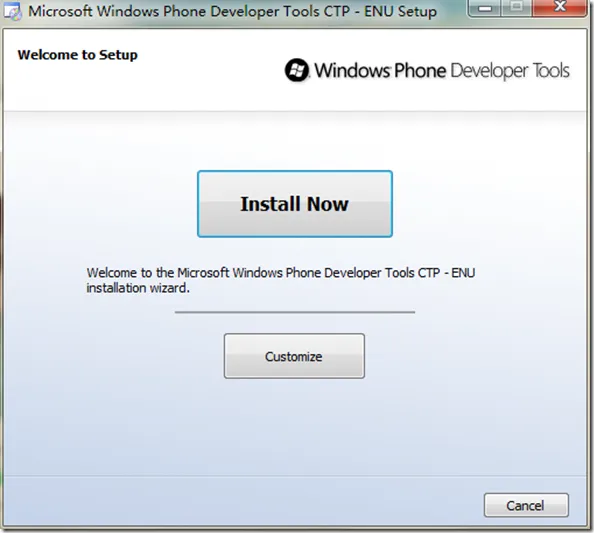Close the setup window
This screenshot has height=533, width=594.
(x=560, y=8)
